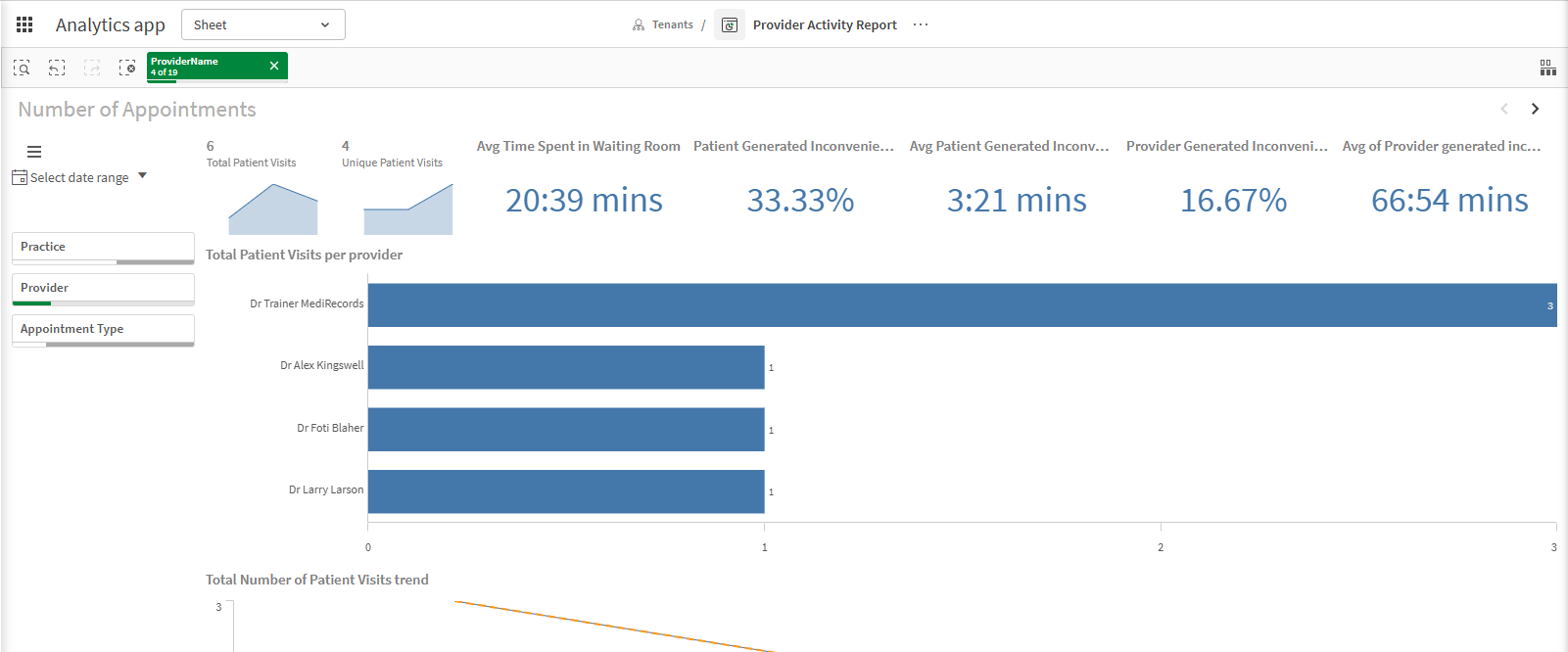Image resolution: width=1568 pixels, height=652 pixels.
Task: Open the app launcher grid icon
Action: (x=24, y=24)
